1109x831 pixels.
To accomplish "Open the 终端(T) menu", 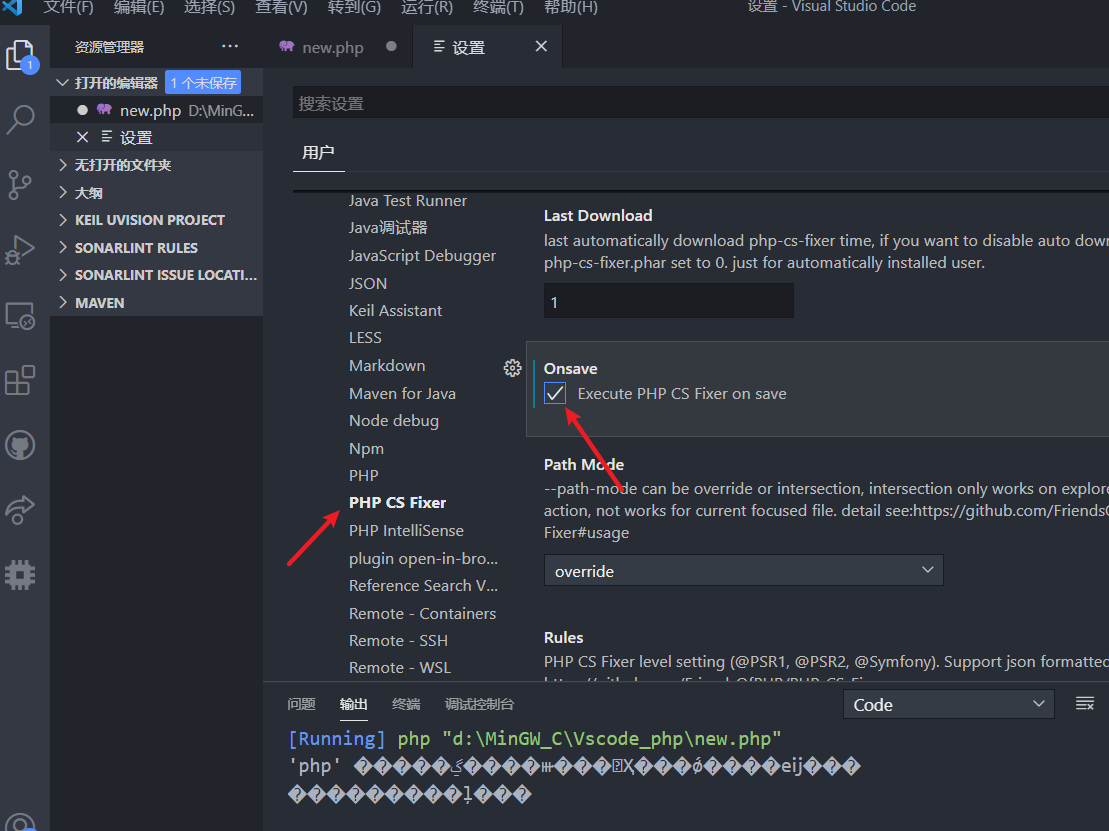I will (498, 7).
